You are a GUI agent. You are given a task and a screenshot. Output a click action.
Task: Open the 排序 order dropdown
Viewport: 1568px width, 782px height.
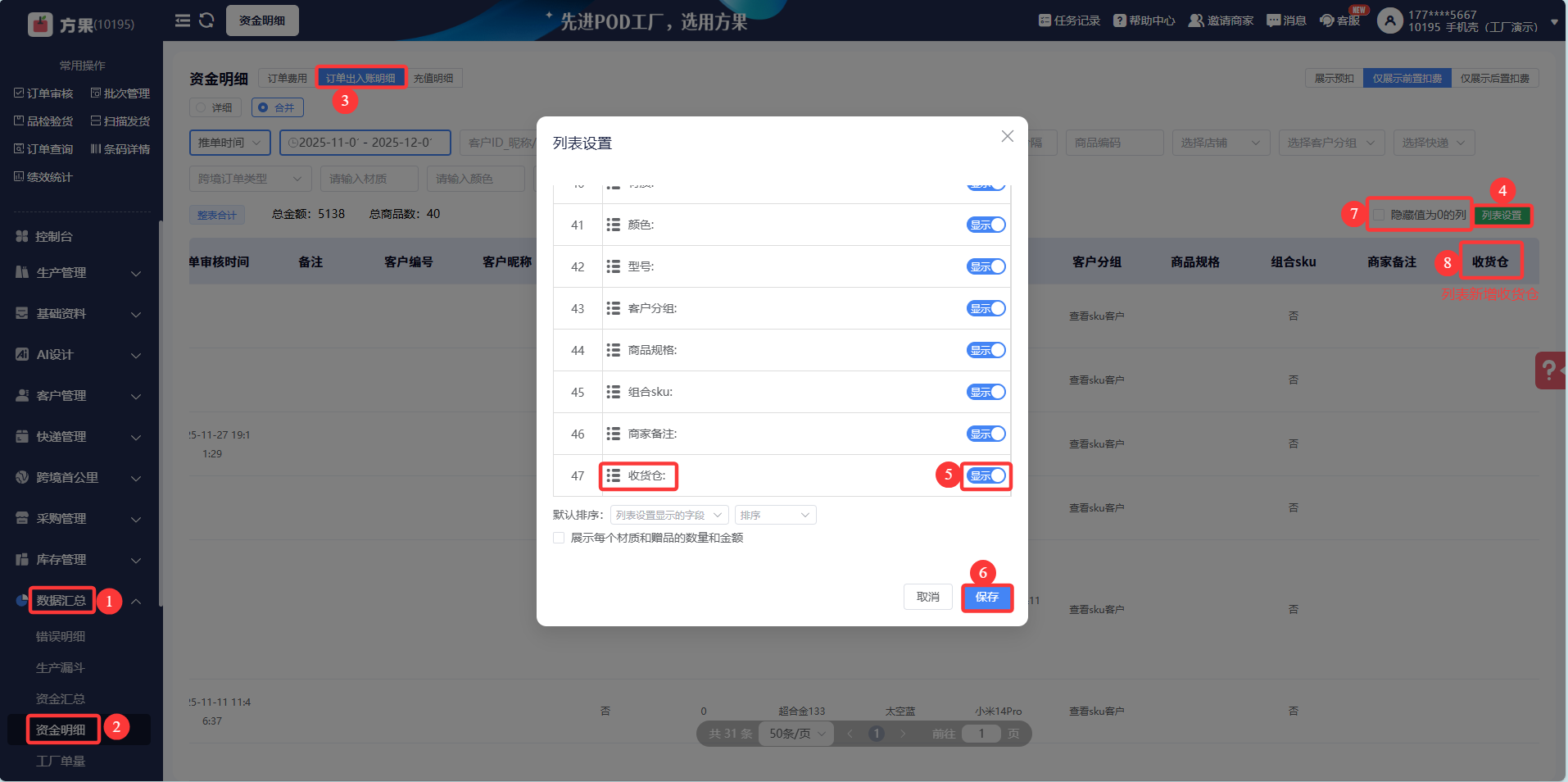pos(775,515)
